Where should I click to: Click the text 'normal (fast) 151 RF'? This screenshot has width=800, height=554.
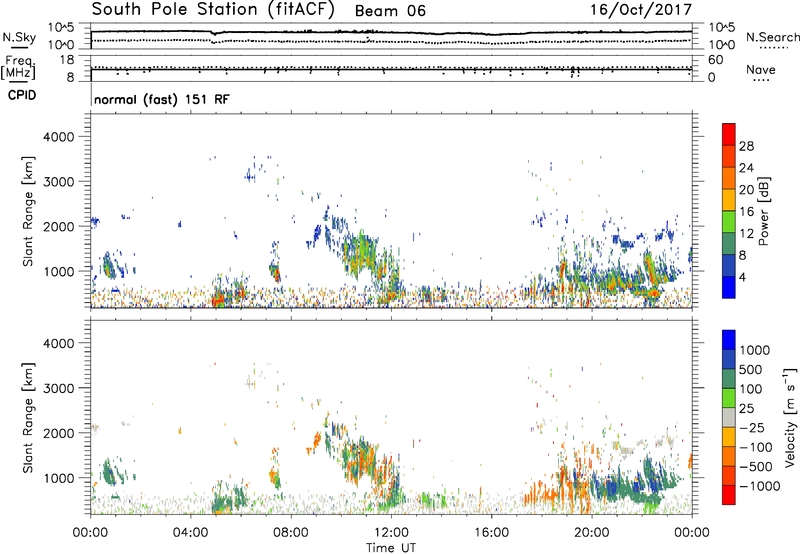point(162,99)
